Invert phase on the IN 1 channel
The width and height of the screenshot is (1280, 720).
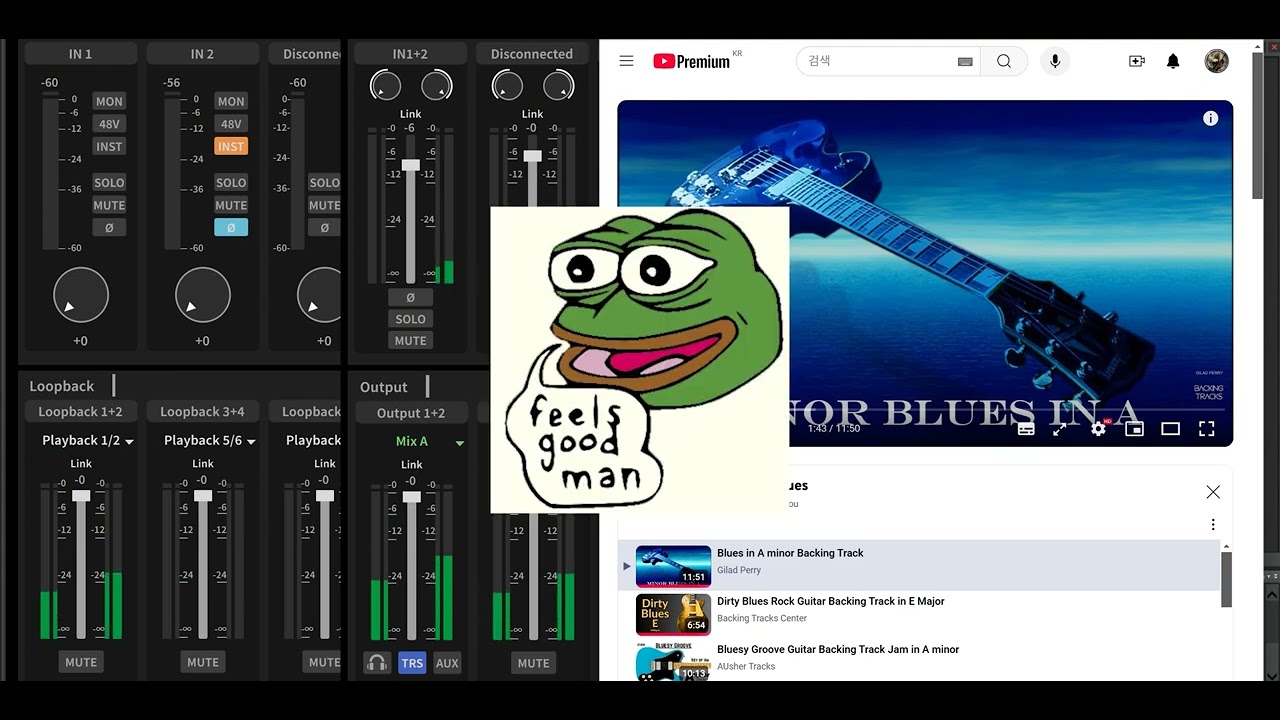[109, 228]
